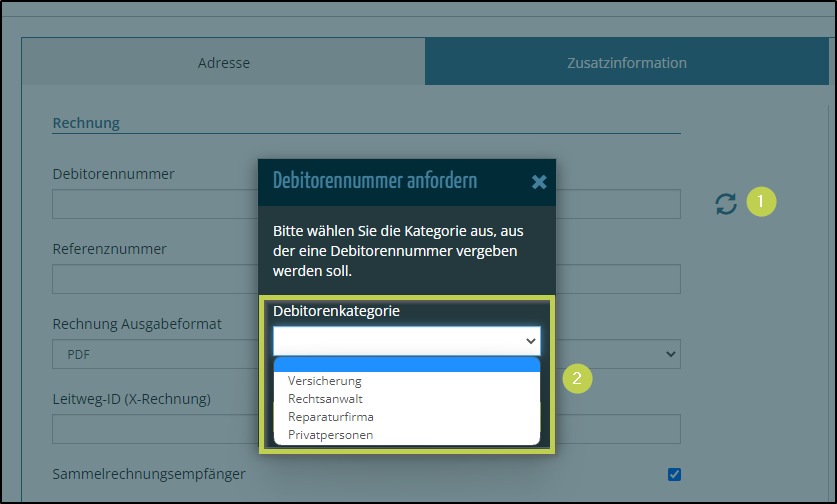Click the Sammelrechnungsempfänger label text
This screenshot has width=837, height=504.
click(148, 473)
